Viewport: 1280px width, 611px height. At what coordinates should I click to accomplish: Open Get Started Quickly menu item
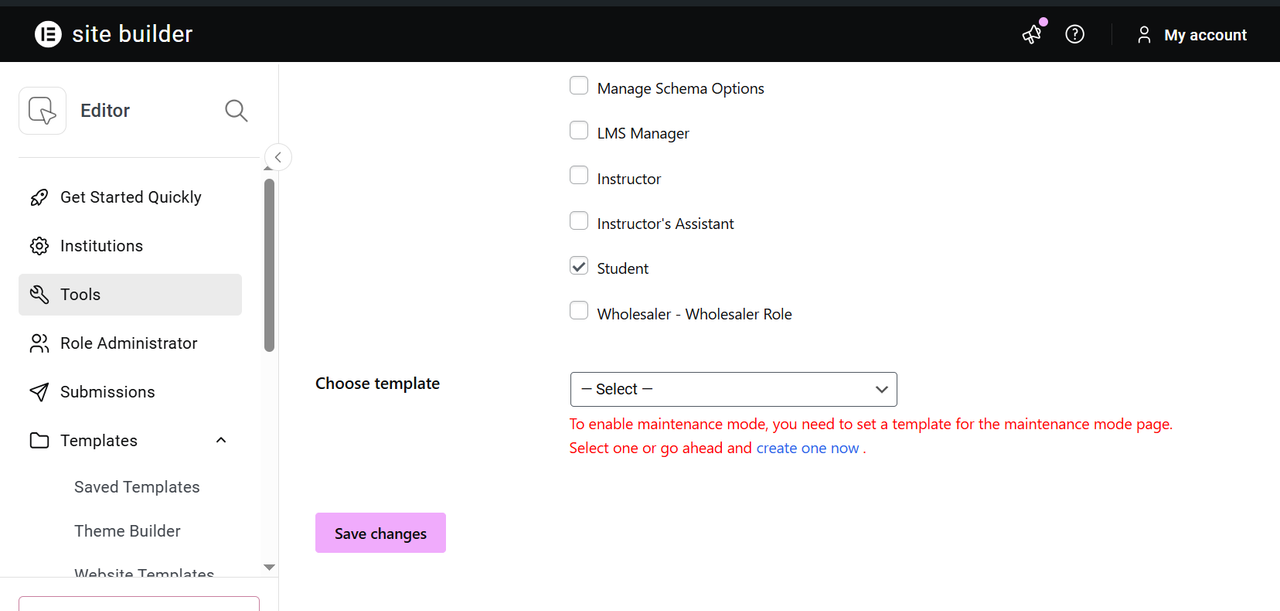pos(130,197)
